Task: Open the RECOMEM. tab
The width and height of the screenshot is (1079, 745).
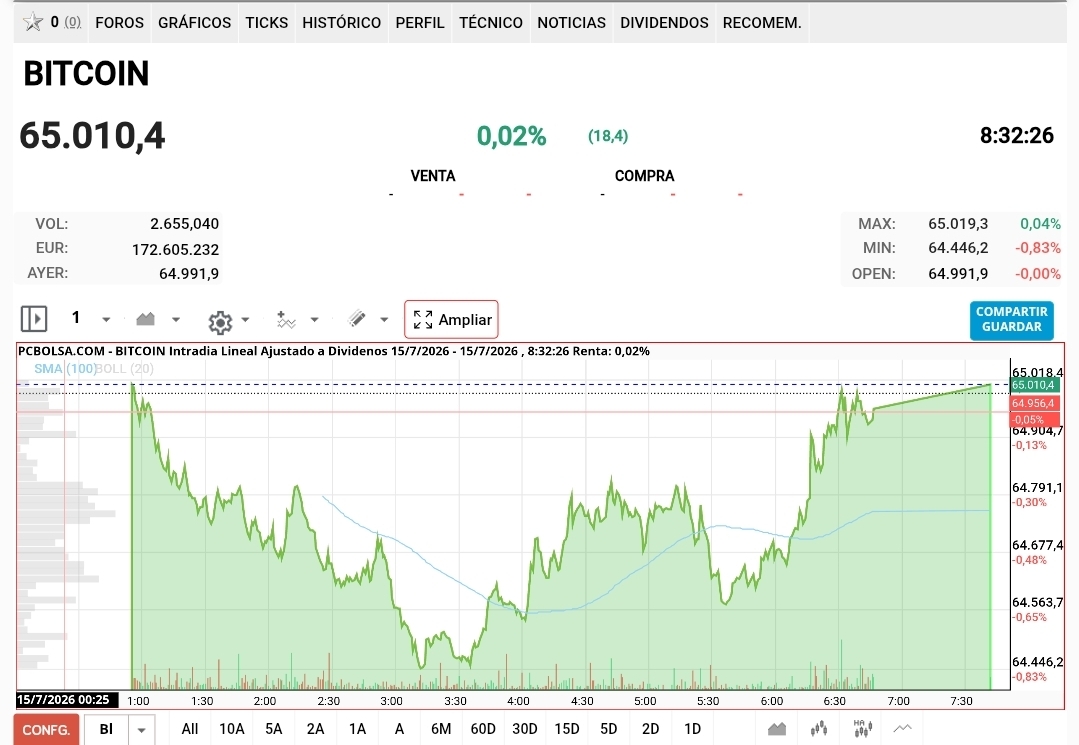Action: pos(762,23)
